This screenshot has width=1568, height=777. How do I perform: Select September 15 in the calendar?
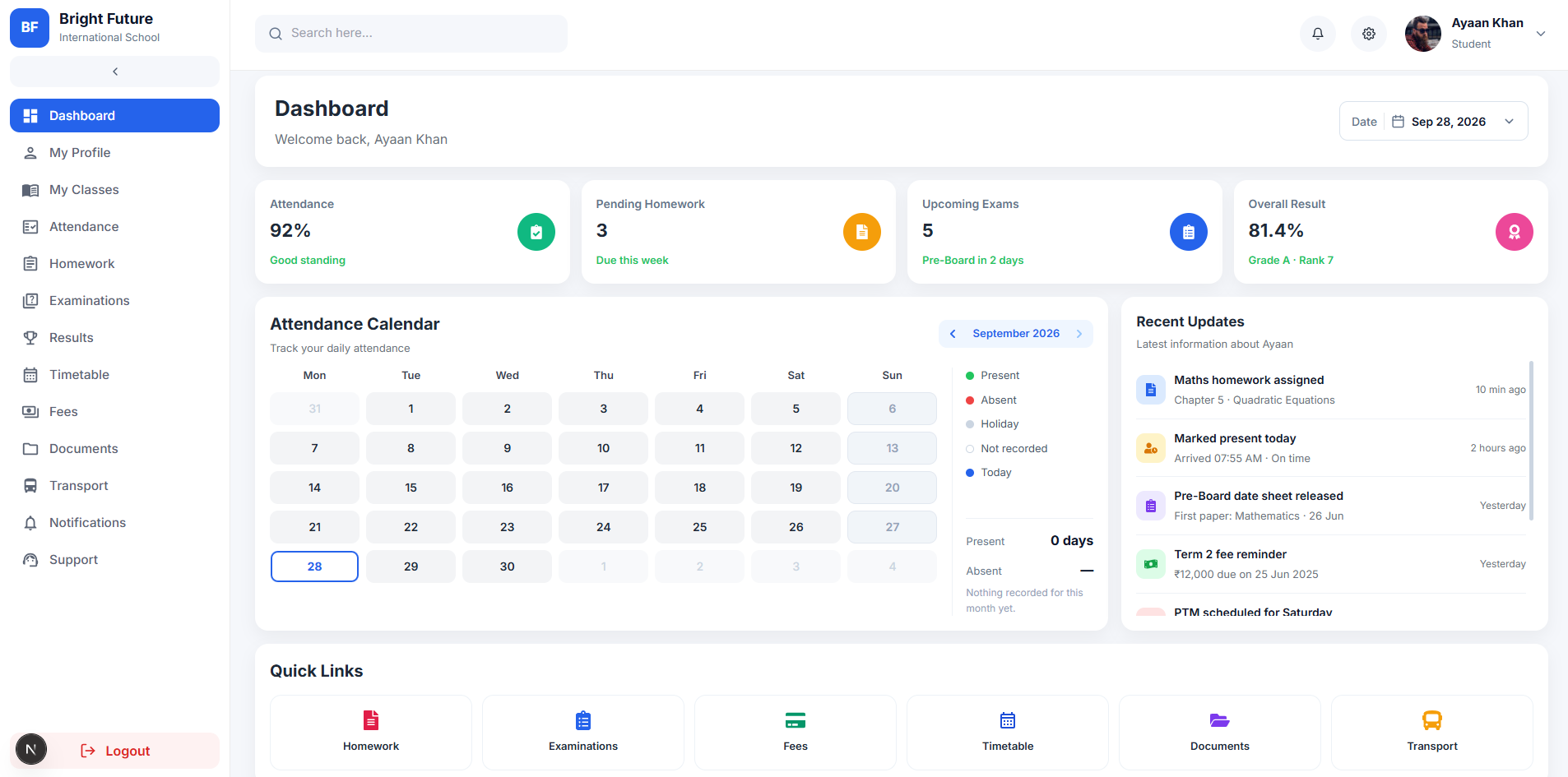[411, 488]
